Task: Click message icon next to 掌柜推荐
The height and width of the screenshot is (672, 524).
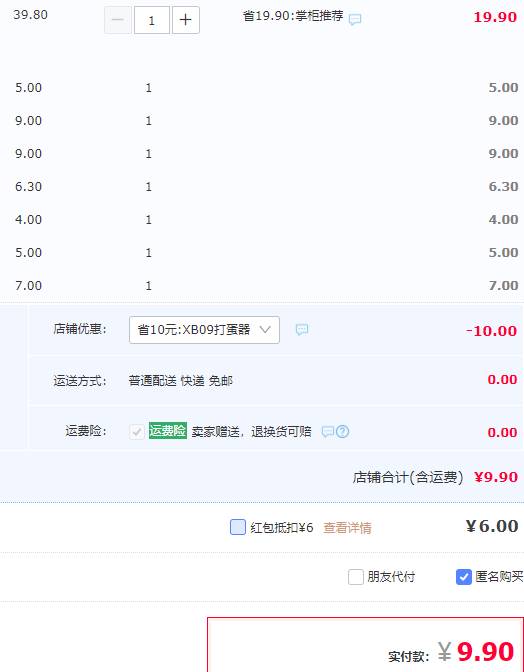Action: click(x=355, y=19)
